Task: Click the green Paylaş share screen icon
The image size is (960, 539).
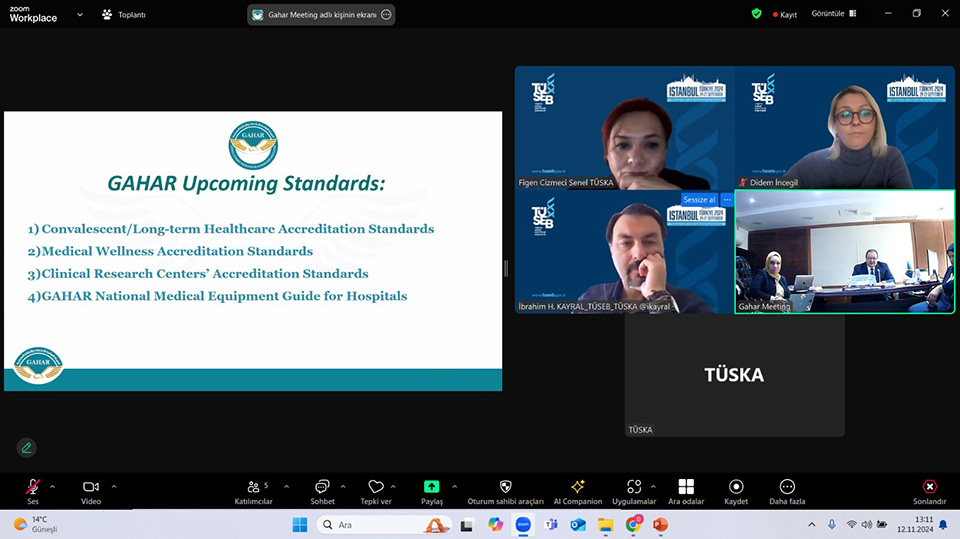Action: pos(431,487)
